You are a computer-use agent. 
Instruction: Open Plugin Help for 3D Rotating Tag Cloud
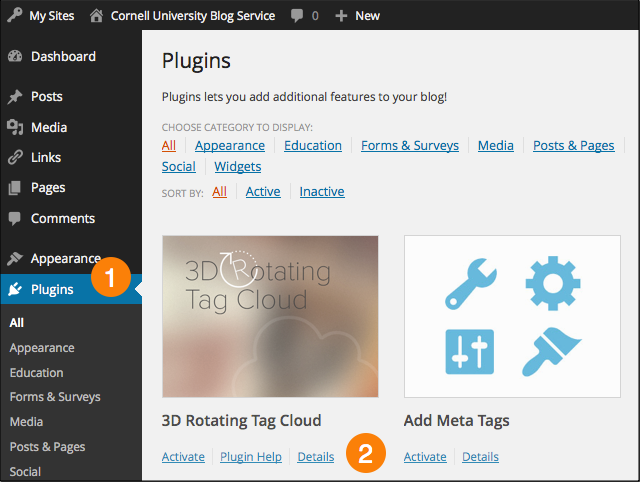click(251, 457)
